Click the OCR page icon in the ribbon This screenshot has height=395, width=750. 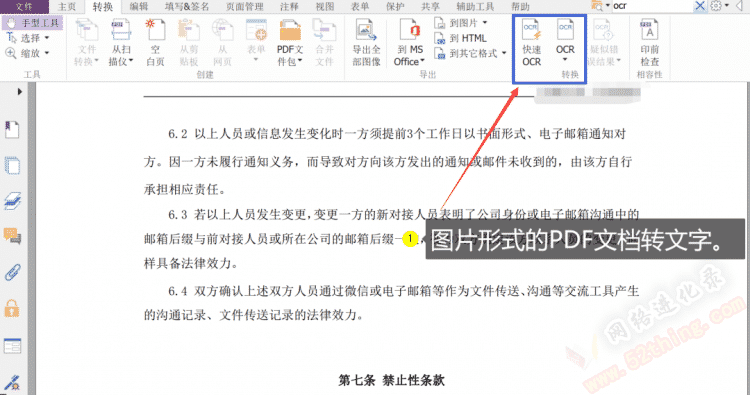[x=565, y=30]
